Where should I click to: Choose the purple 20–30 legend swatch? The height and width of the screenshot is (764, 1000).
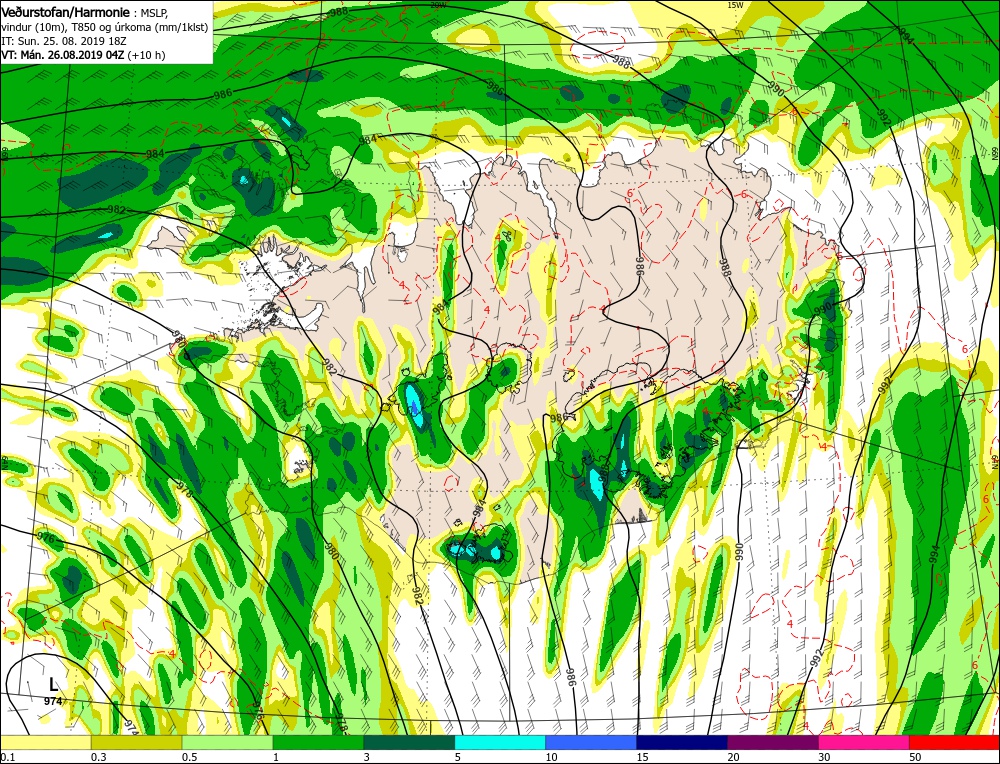tap(773, 742)
